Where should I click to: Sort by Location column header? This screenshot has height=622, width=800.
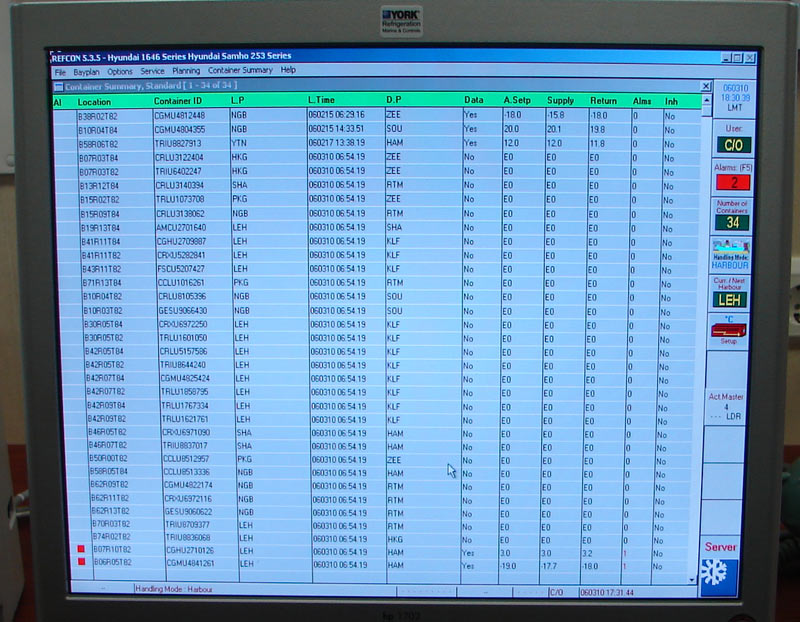click(94, 102)
